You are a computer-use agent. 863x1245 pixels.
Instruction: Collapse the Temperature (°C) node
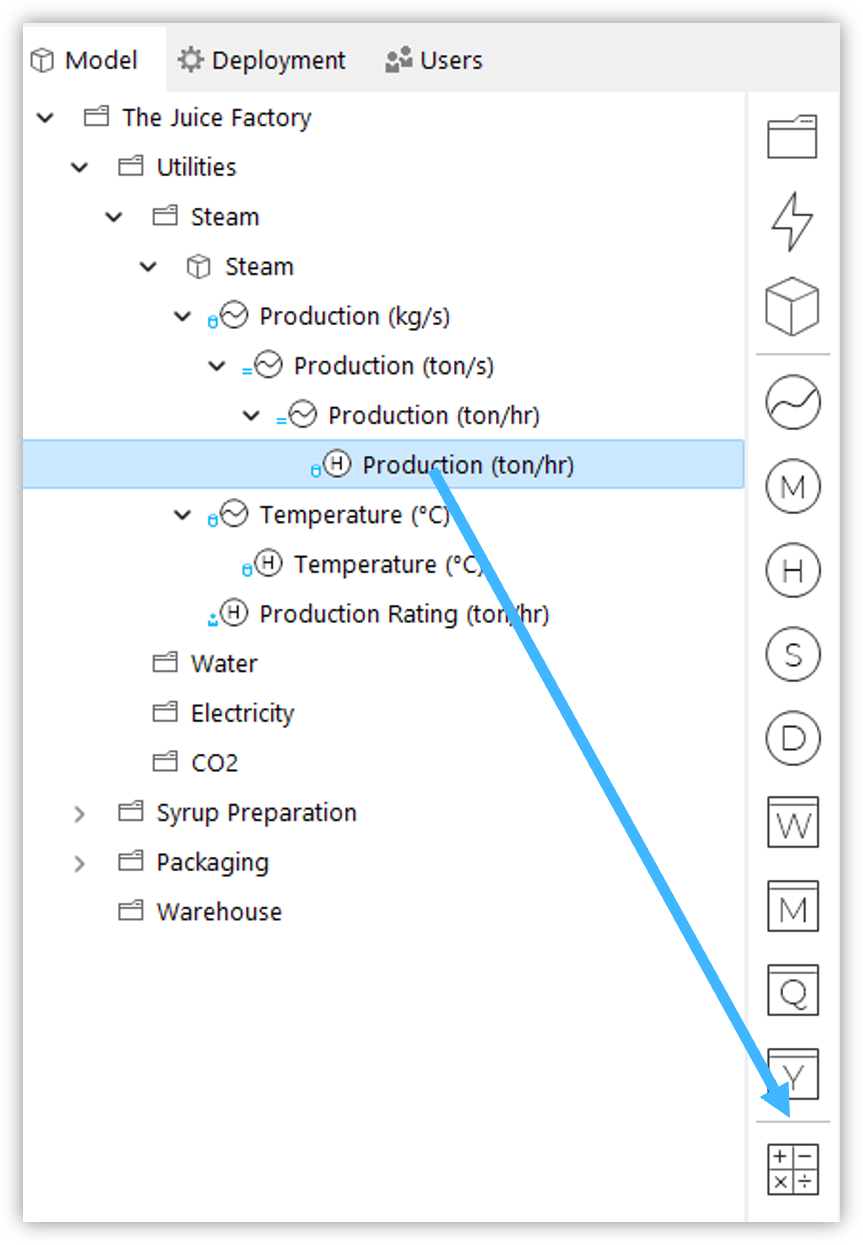pyautogui.click(x=182, y=515)
